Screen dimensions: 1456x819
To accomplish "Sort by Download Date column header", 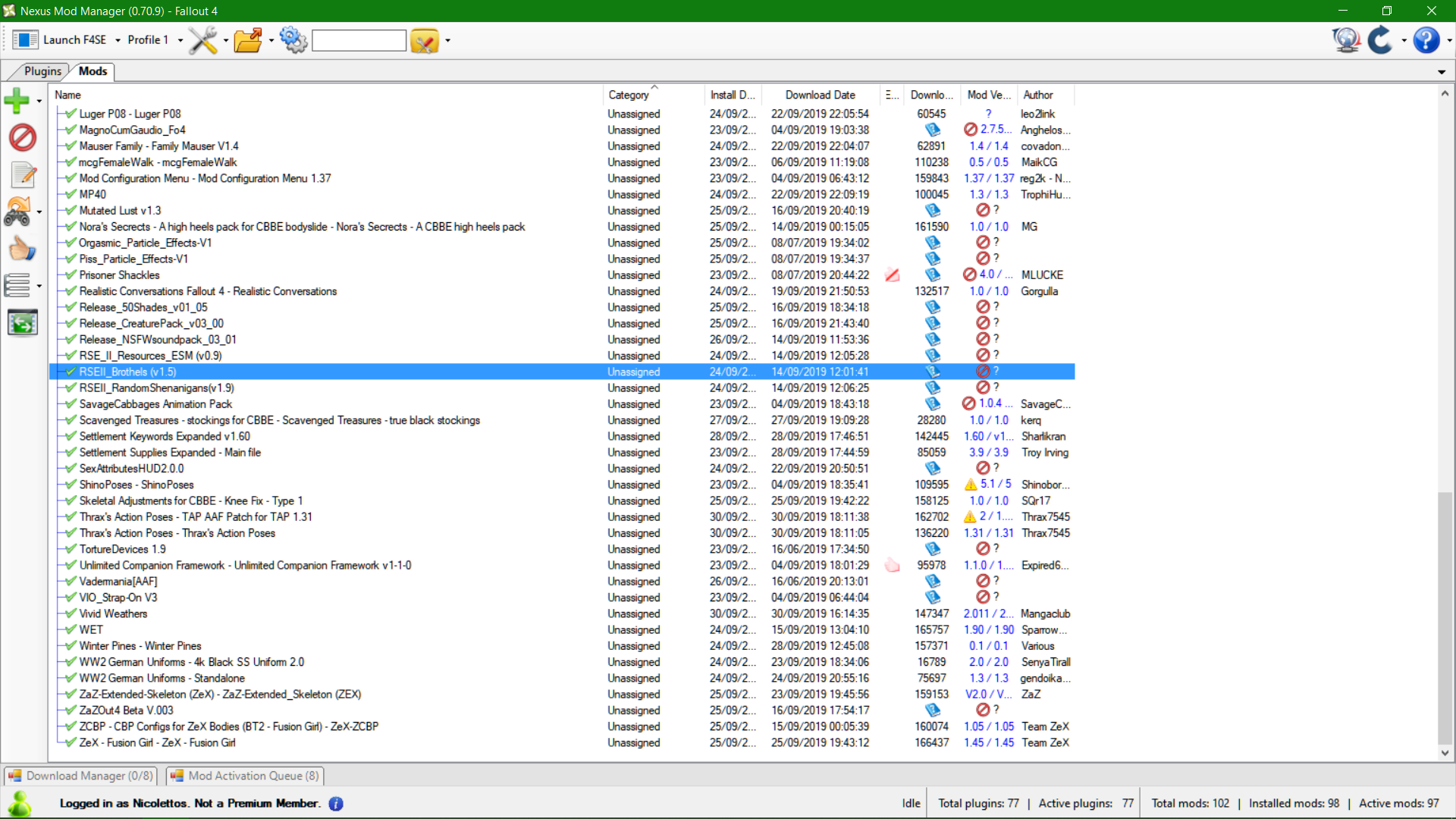I will click(821, 95).
